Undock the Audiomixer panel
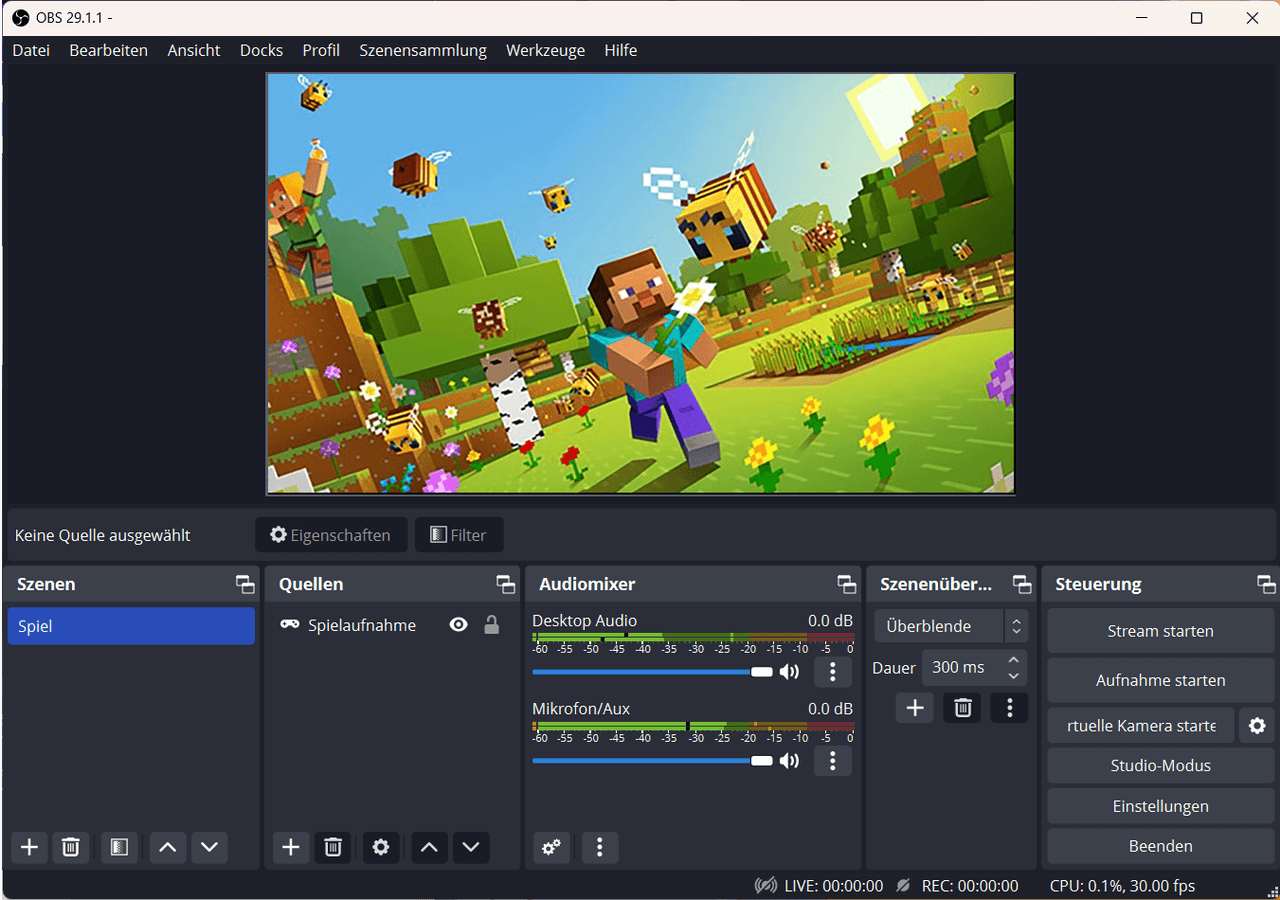 (x=847, y=584)
